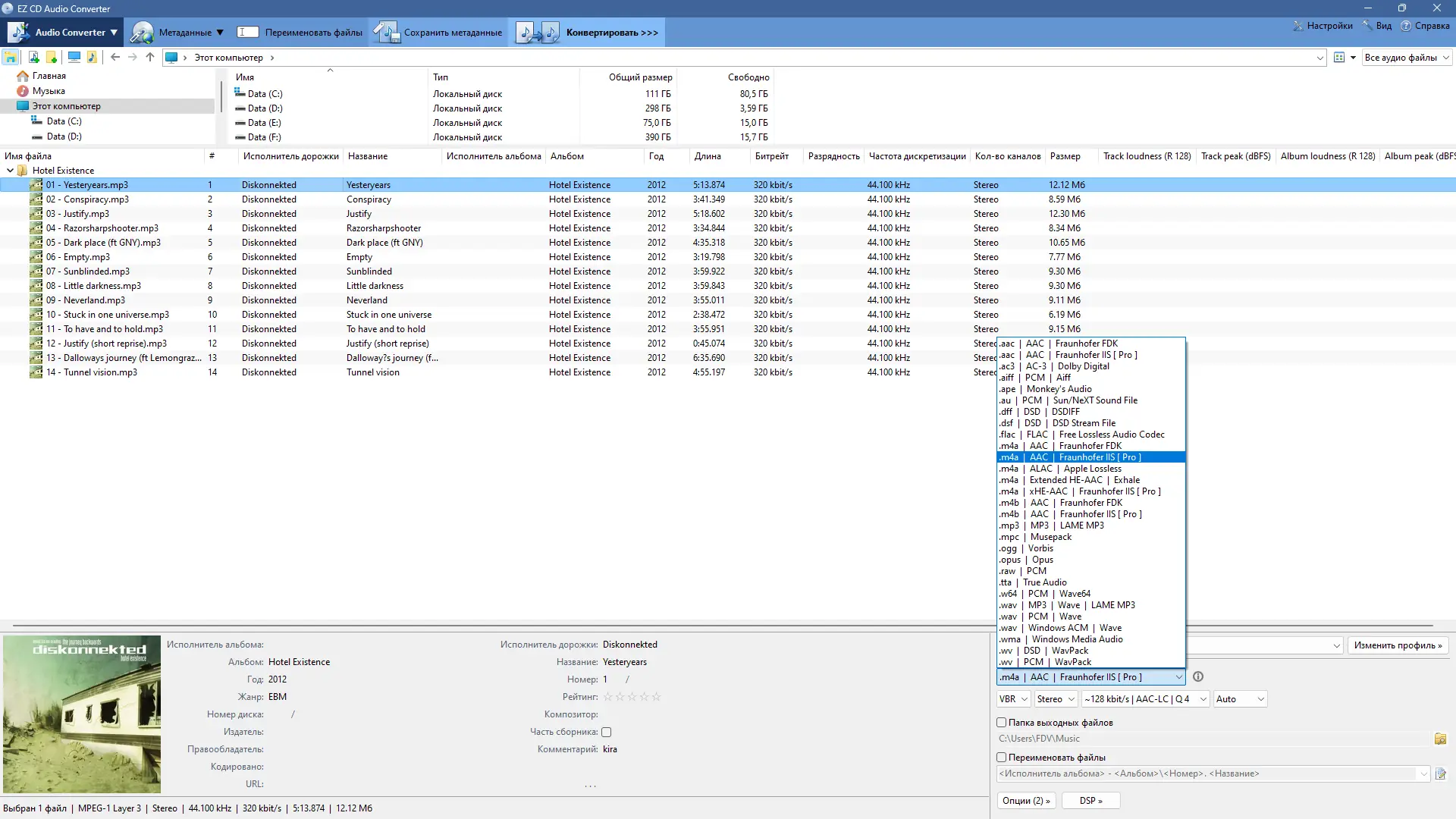Open the VBR mode dropdown

[1013, 699]
